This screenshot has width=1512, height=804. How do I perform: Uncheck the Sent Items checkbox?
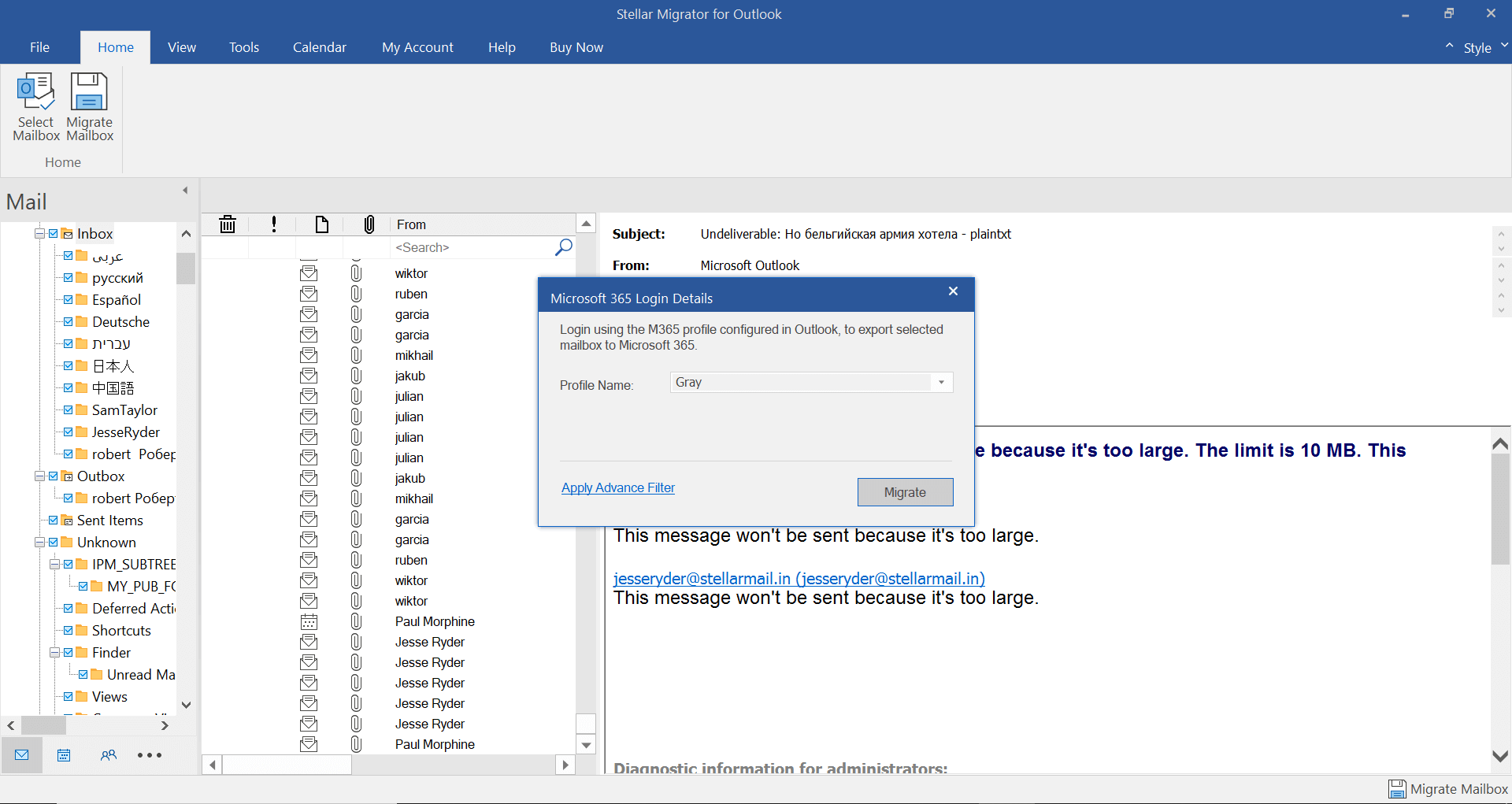(54, 520)
